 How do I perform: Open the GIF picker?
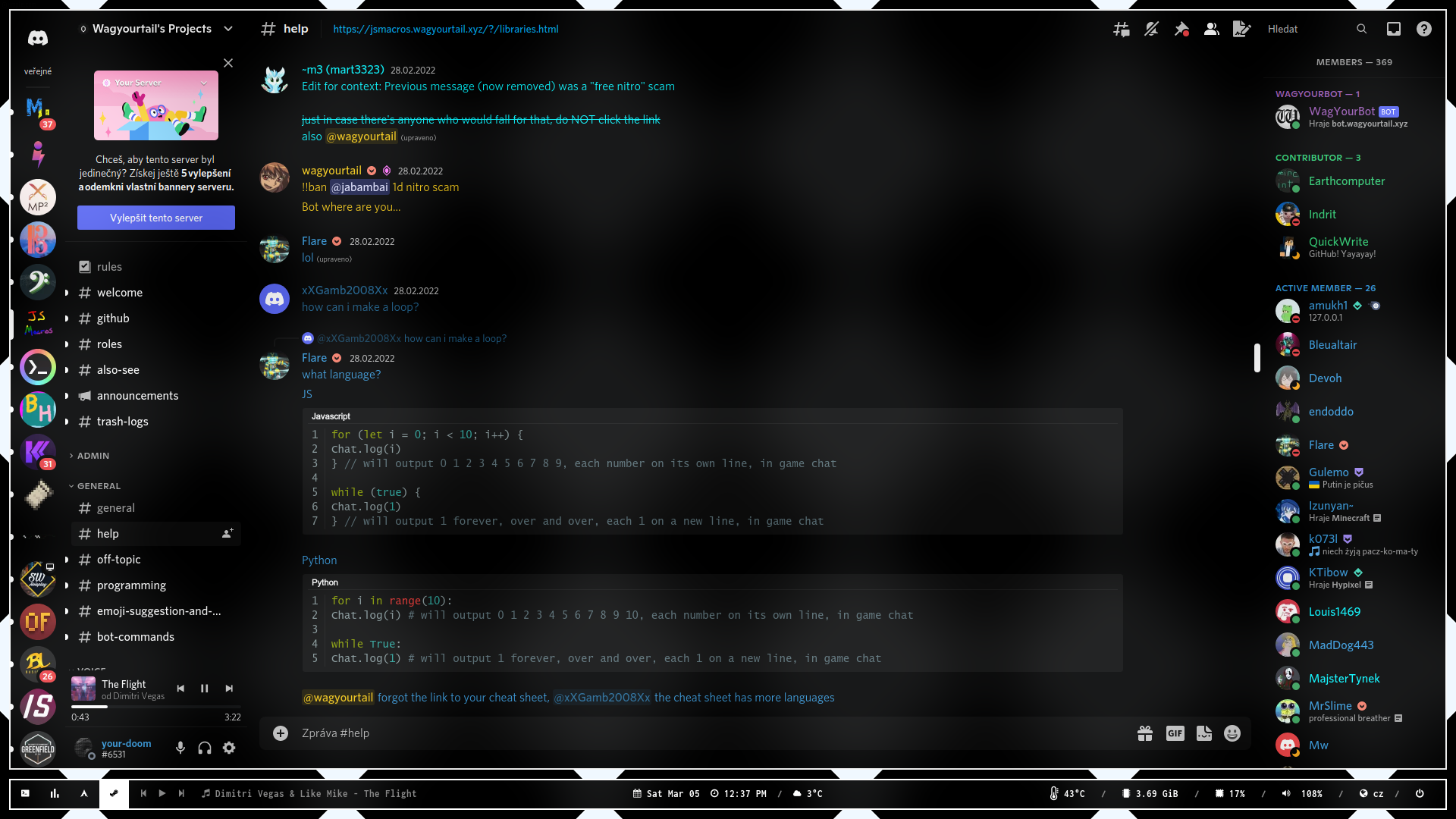(1175, 733)
